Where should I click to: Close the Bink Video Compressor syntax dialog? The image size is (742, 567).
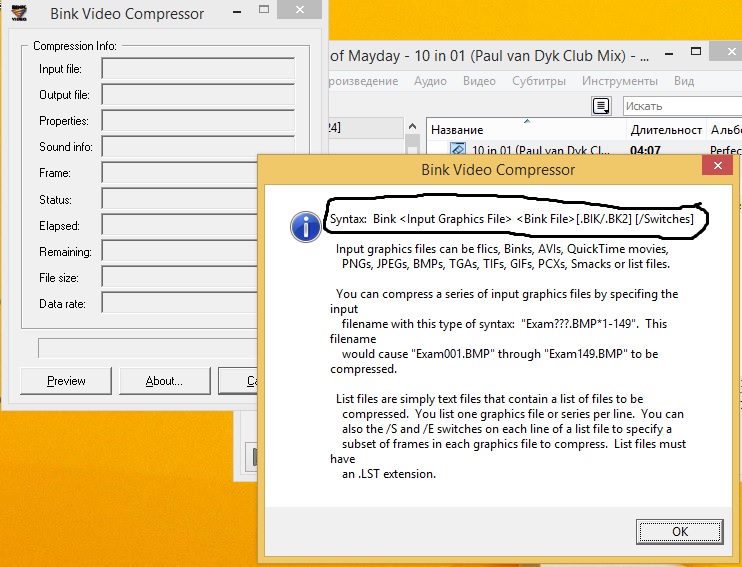coord(717,166)
